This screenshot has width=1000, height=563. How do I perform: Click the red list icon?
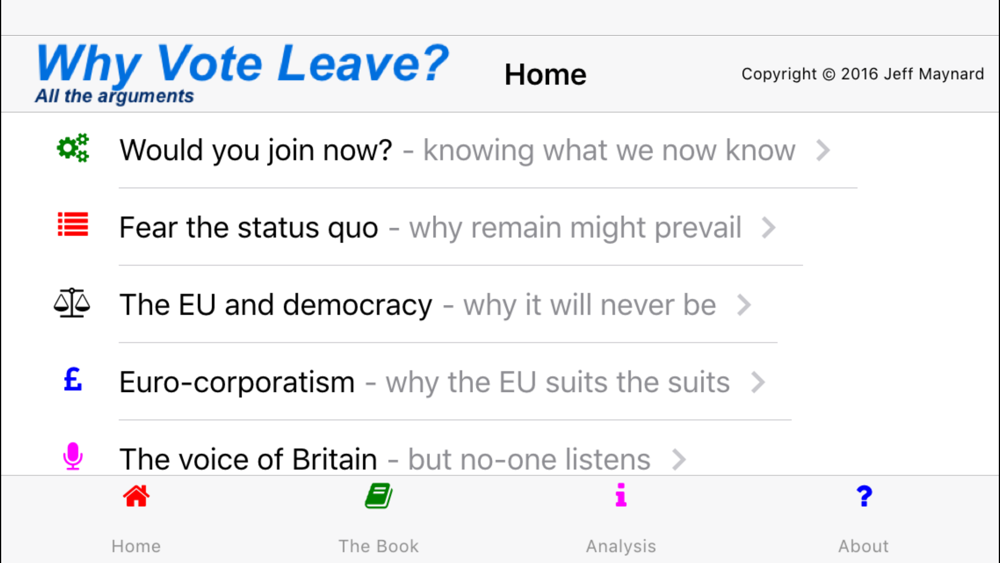(73, 224)
